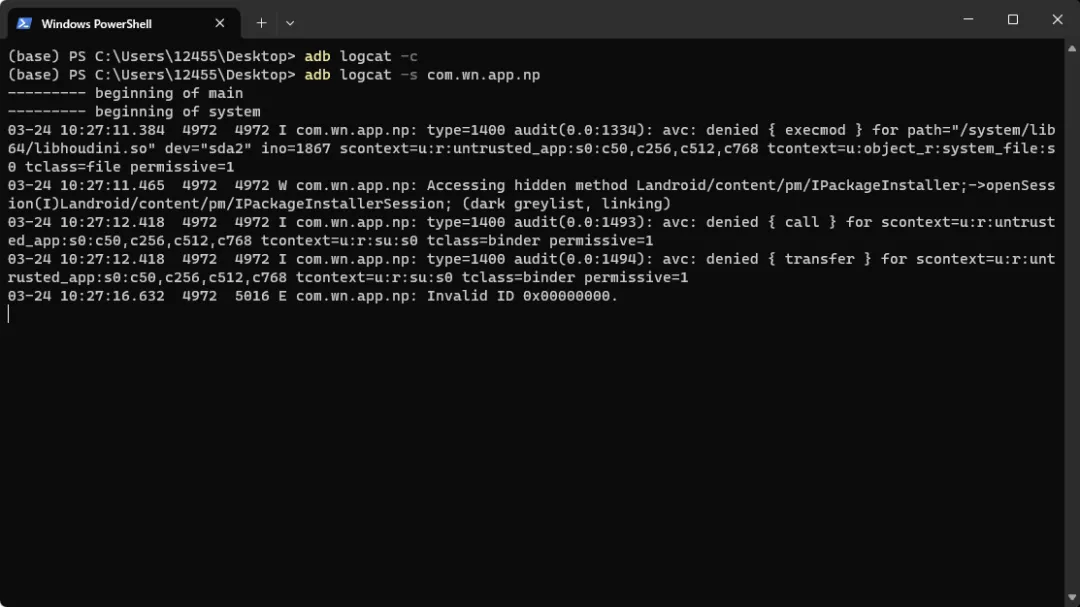This screenshot has width=1080, height=607.
Task: Click the scrollbar down arrow
Action: [x=1072, y=598]
